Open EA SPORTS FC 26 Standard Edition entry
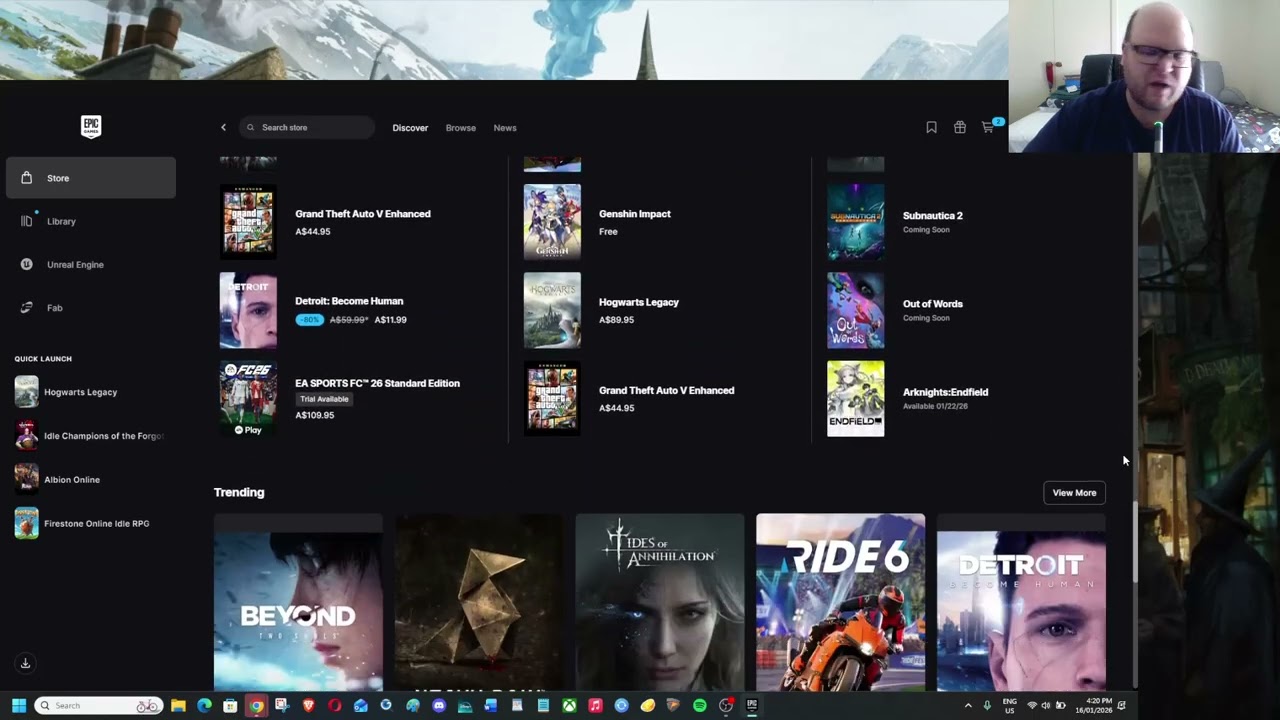Image resolution: width=1280 pixels, height=720 pixels. coord(357,398)
